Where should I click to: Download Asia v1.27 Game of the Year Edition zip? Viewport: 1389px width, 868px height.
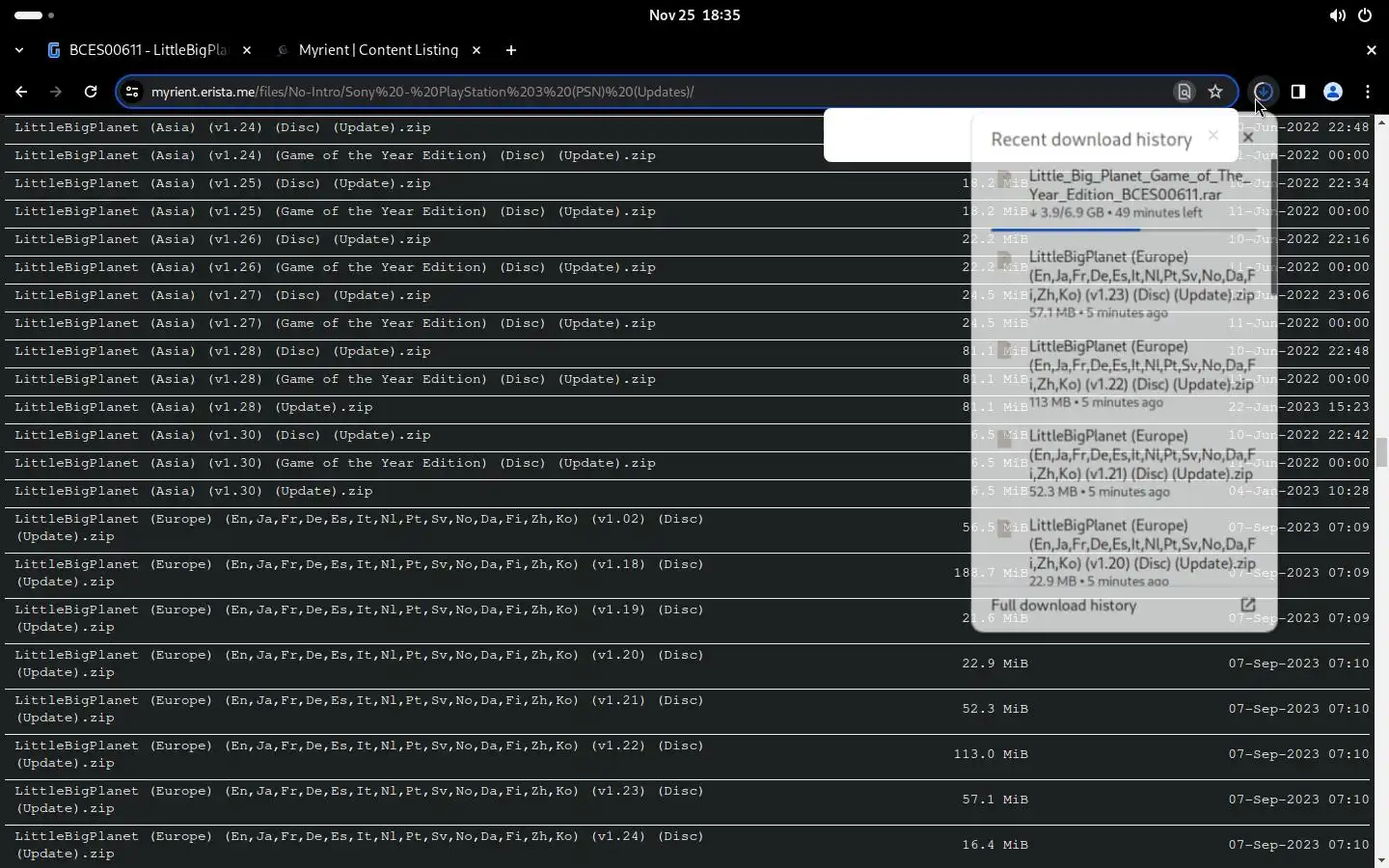[x=335, y=323]
